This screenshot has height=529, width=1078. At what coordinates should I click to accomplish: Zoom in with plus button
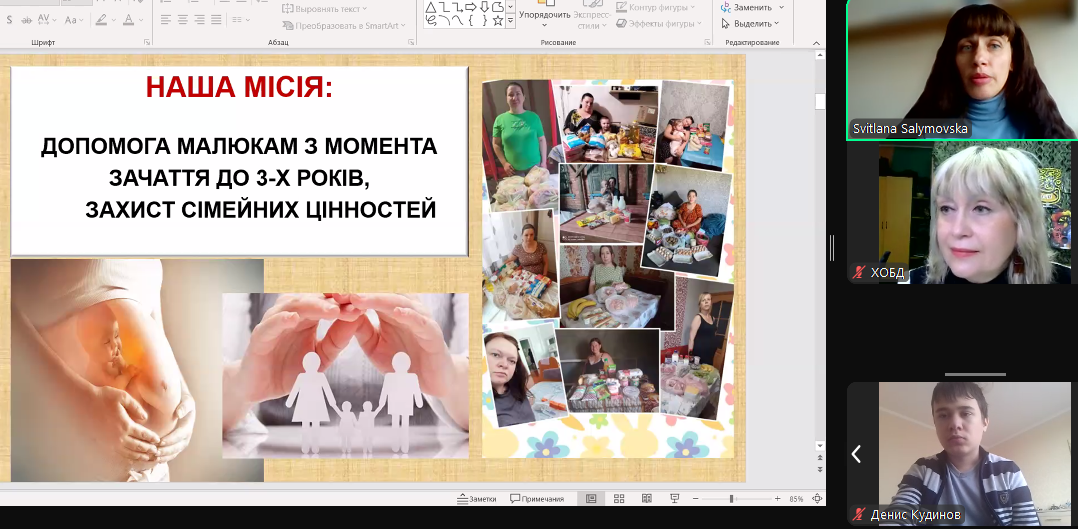pos(778,499)
